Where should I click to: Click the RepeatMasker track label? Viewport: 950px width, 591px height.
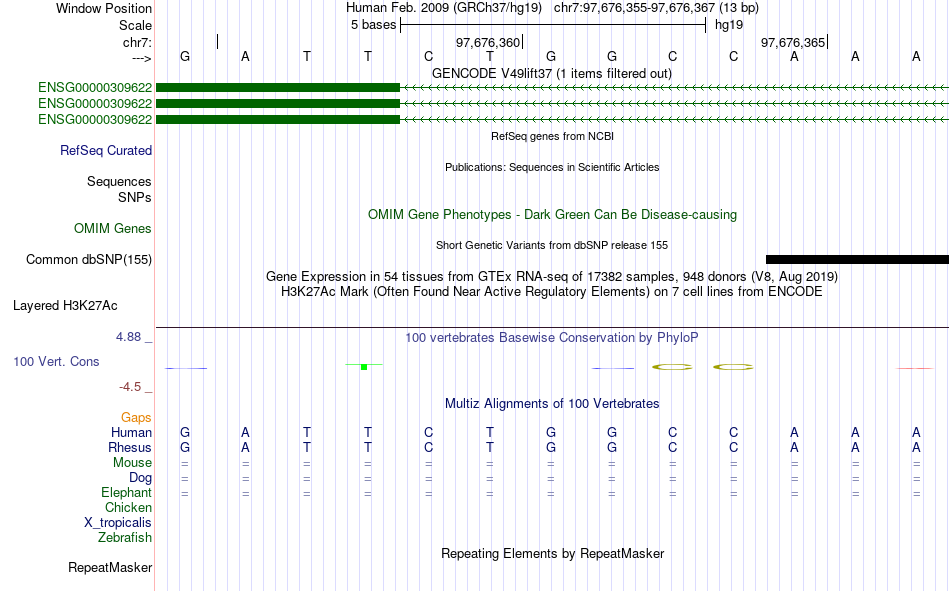click(x=110, y=567)
